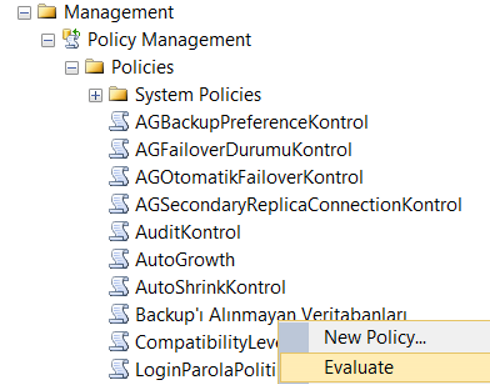Click the Management folder icon
The image size is (490, 384).
(47, 11)
